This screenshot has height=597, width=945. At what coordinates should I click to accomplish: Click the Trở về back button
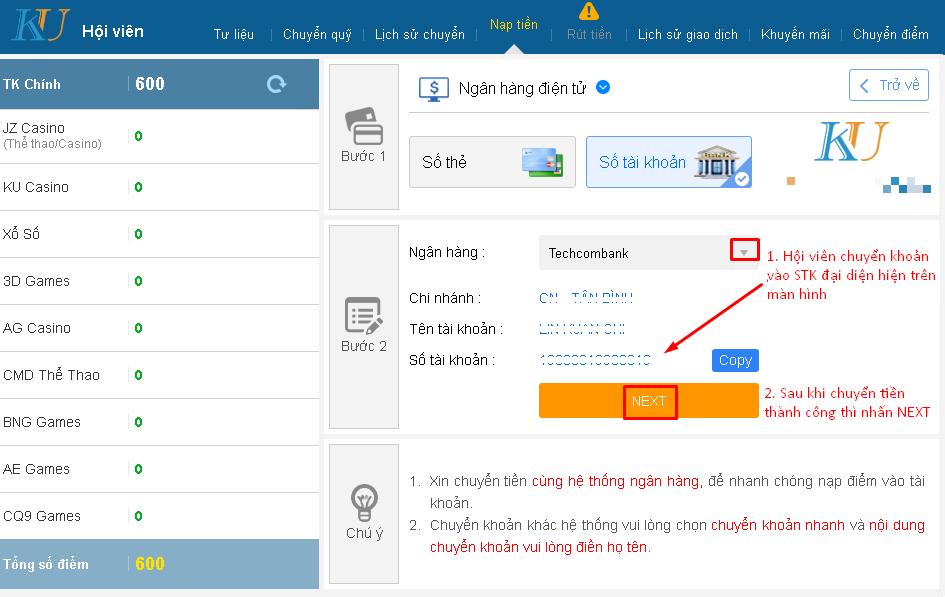click(x=888, y=86)
